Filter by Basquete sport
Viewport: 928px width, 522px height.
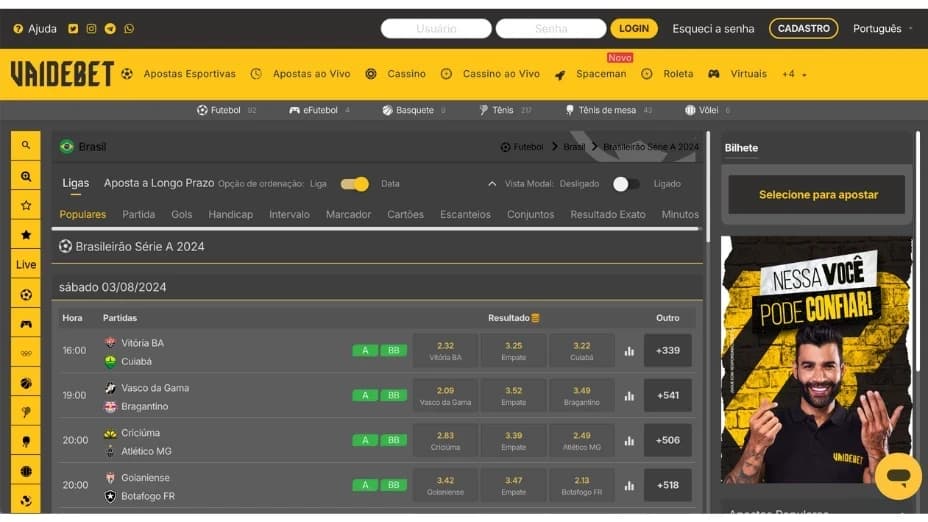click(414, 110)
